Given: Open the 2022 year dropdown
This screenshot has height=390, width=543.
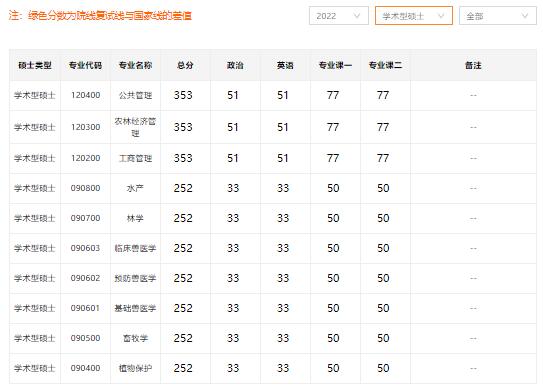Looking at the screenshot, I should 338,16.
